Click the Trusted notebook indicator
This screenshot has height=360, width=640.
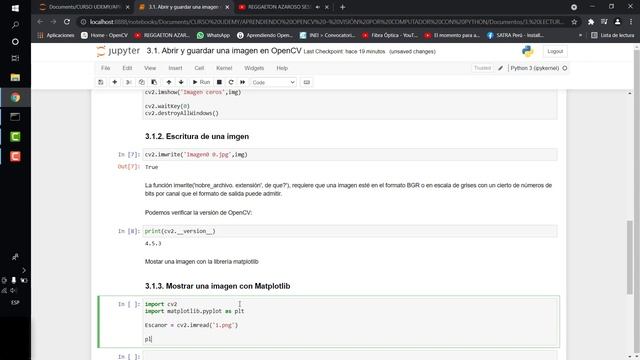tap(482, 68)
